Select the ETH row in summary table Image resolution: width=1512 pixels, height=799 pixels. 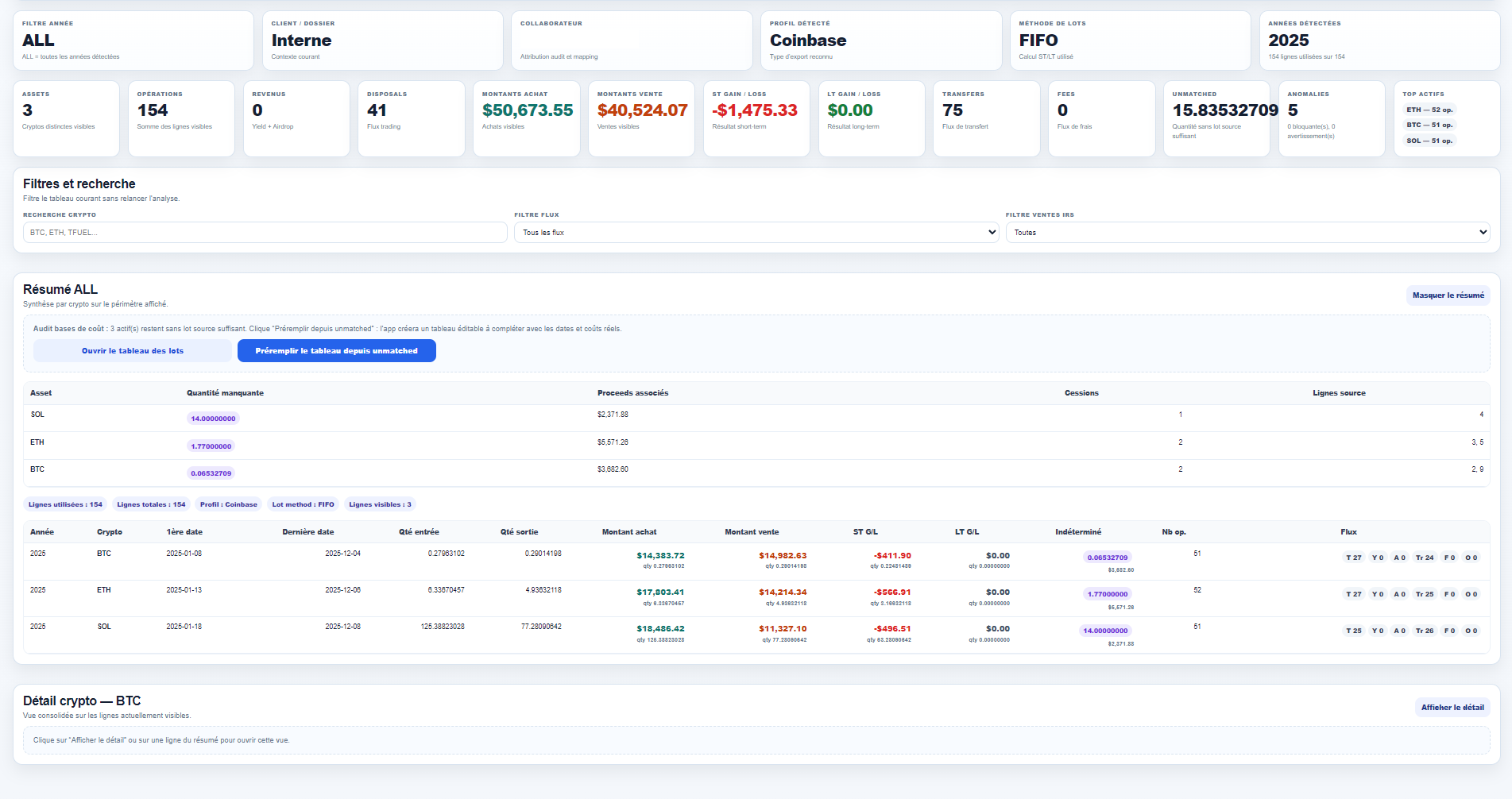[x=756, y=598]
